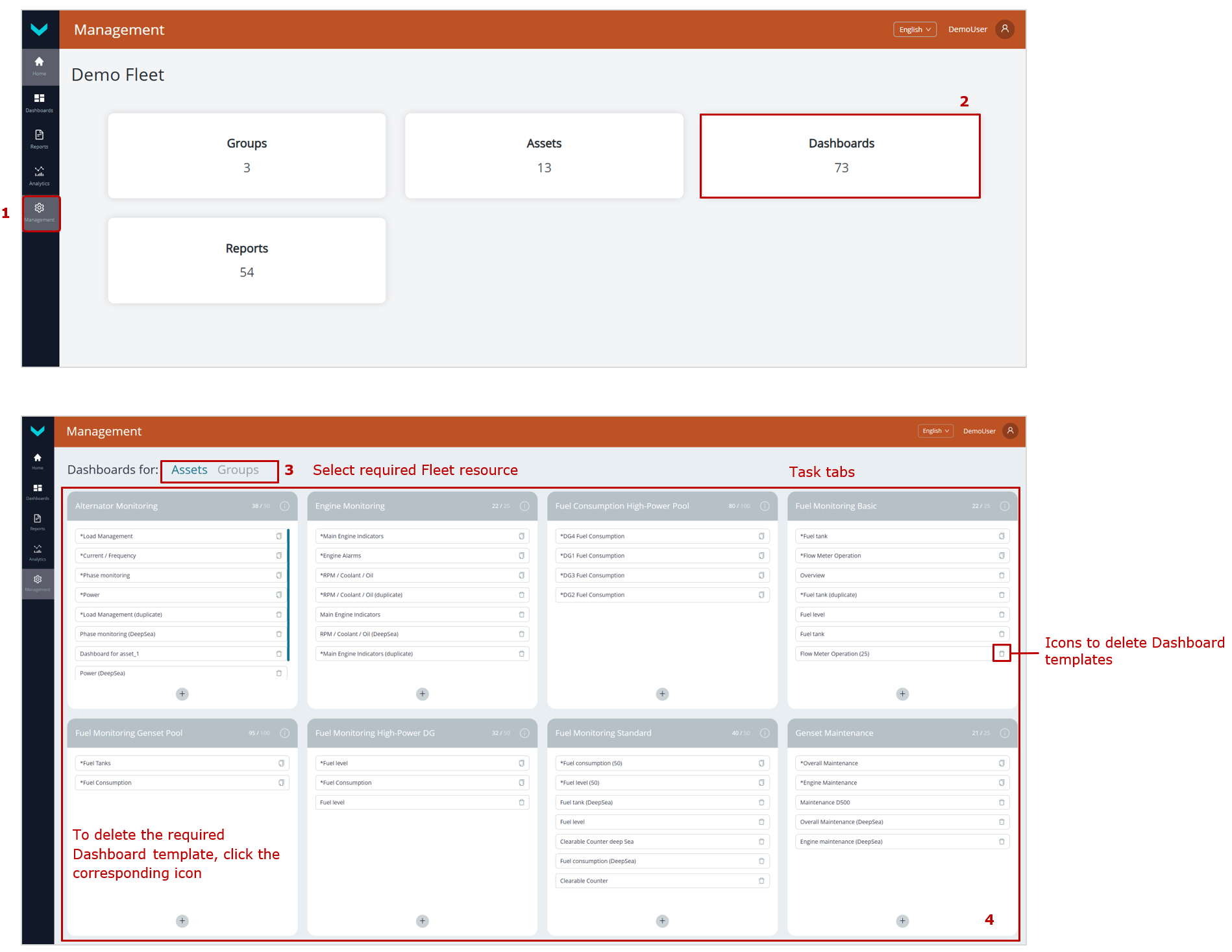1232x952 pixels.
Task: Remove the Maintenance D500 dashboard template
Action: click(1002, 803)
